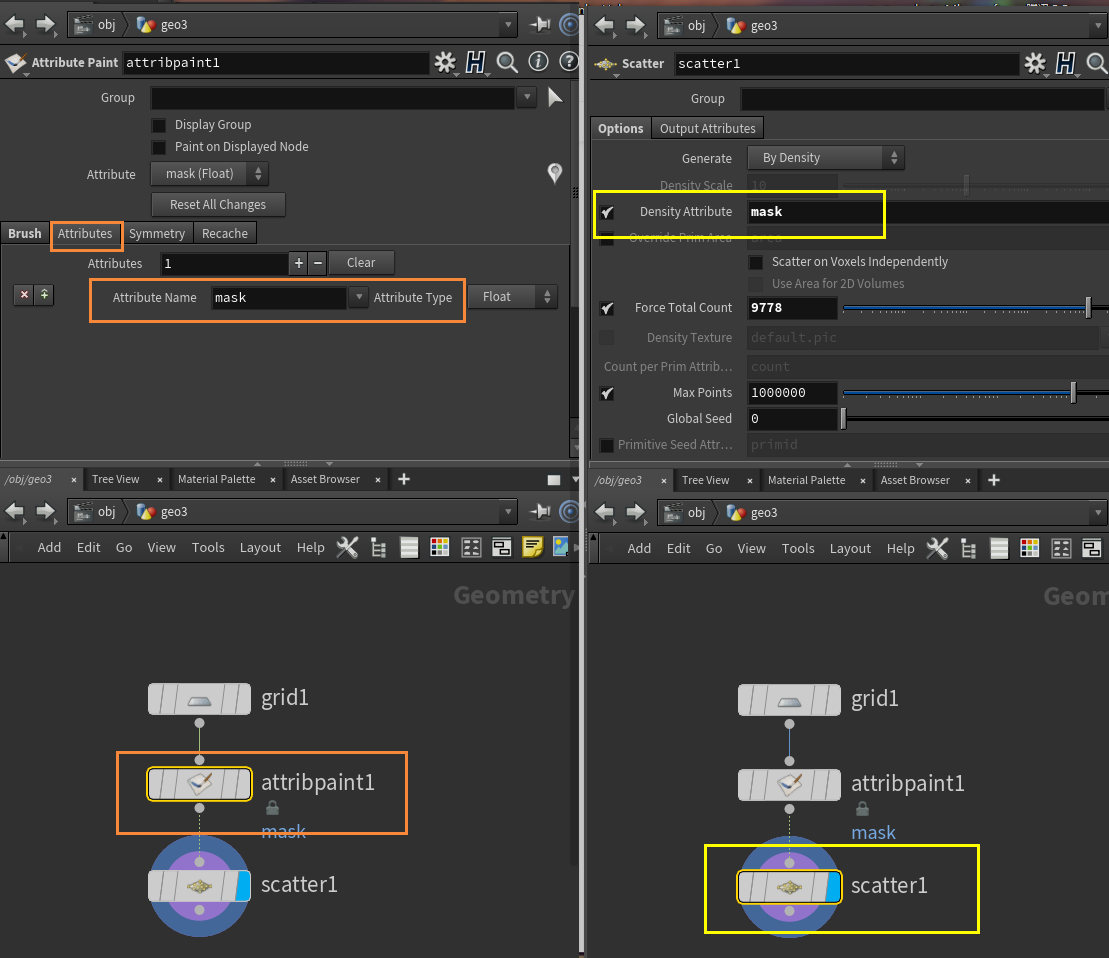Select grid1 node in left network
The width and height of the screenshot is (1109, 958).
click(x=199, y=699)
